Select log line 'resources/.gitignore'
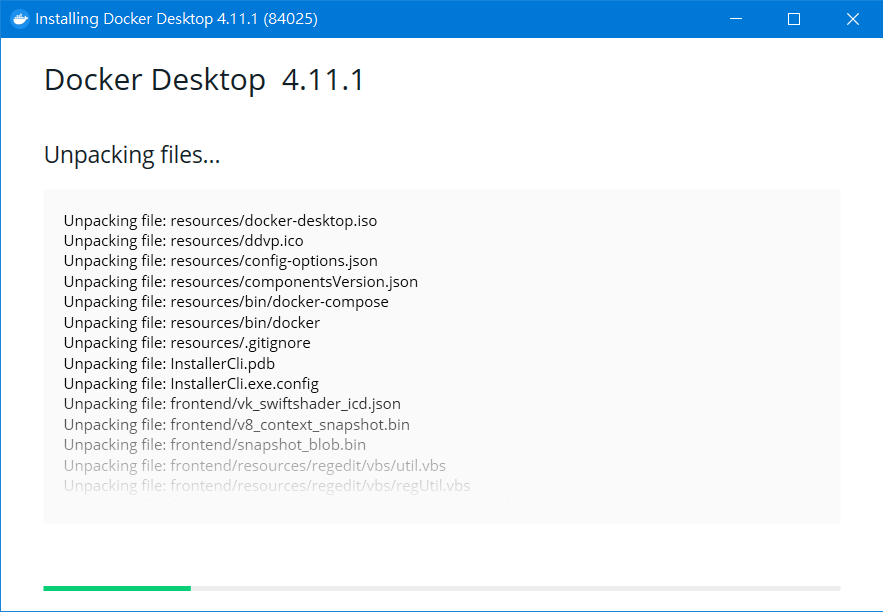 [187, 343]
